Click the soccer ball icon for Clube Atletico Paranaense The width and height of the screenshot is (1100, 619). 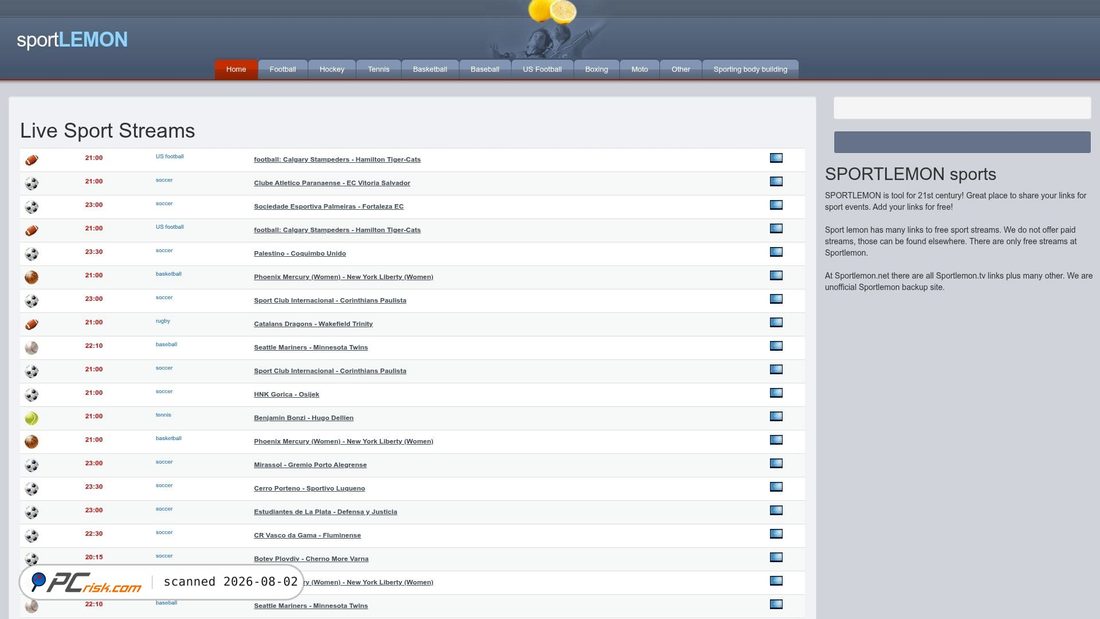32,183
